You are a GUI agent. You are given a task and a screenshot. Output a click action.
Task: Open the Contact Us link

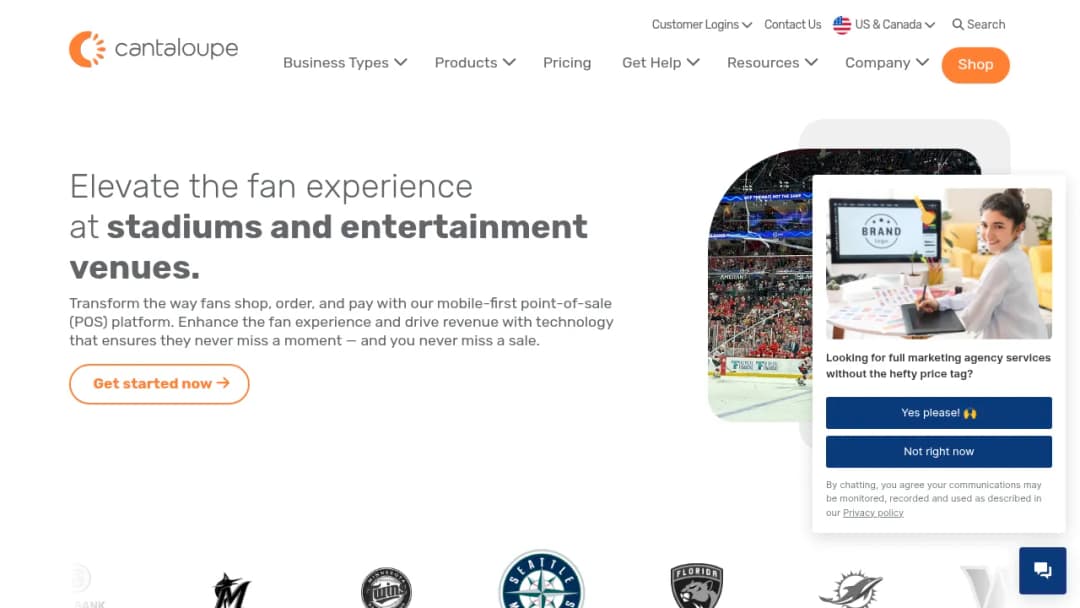coord(792,25)
